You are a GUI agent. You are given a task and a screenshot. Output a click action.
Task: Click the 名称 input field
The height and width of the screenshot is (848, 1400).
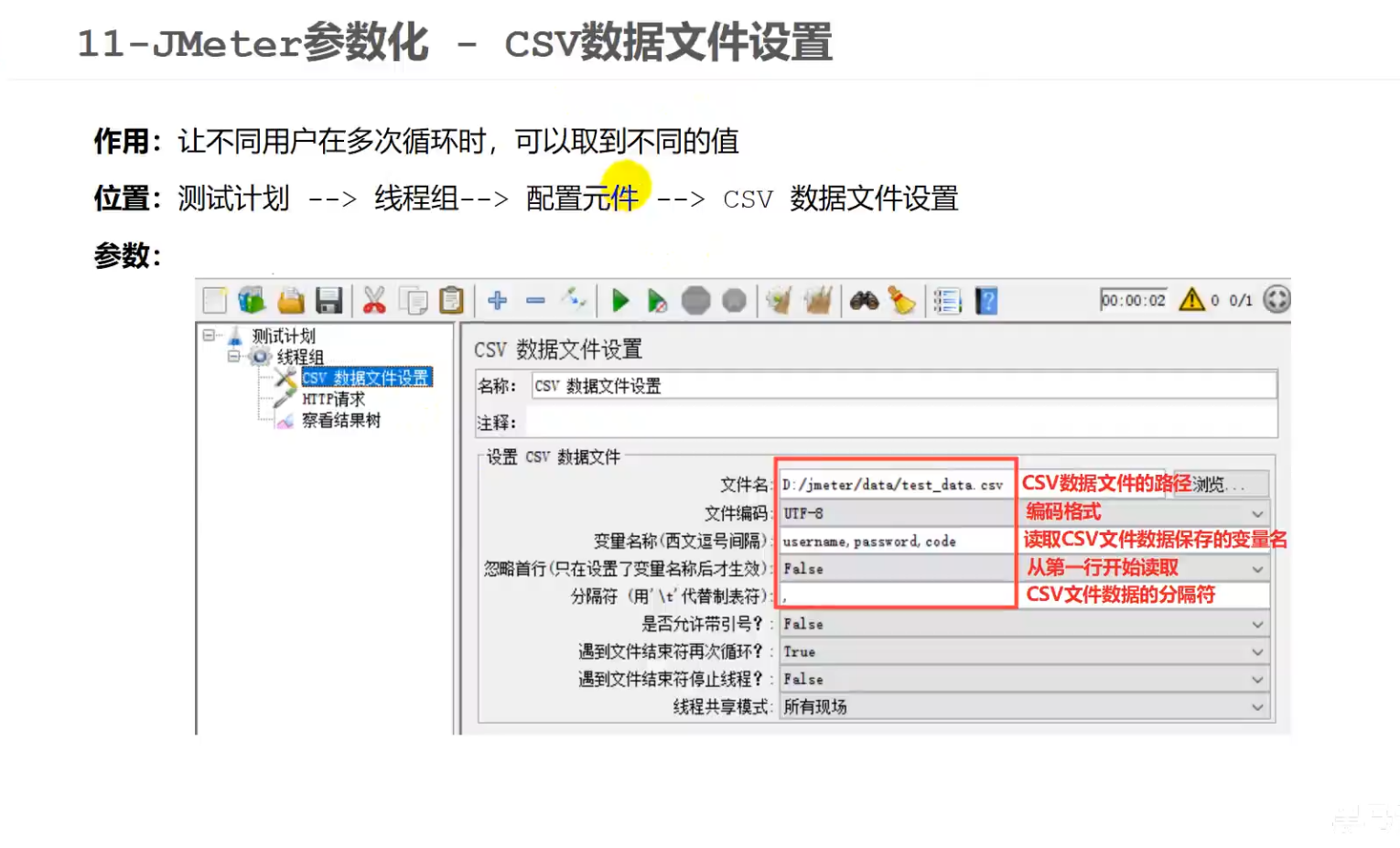pos(903,385)
